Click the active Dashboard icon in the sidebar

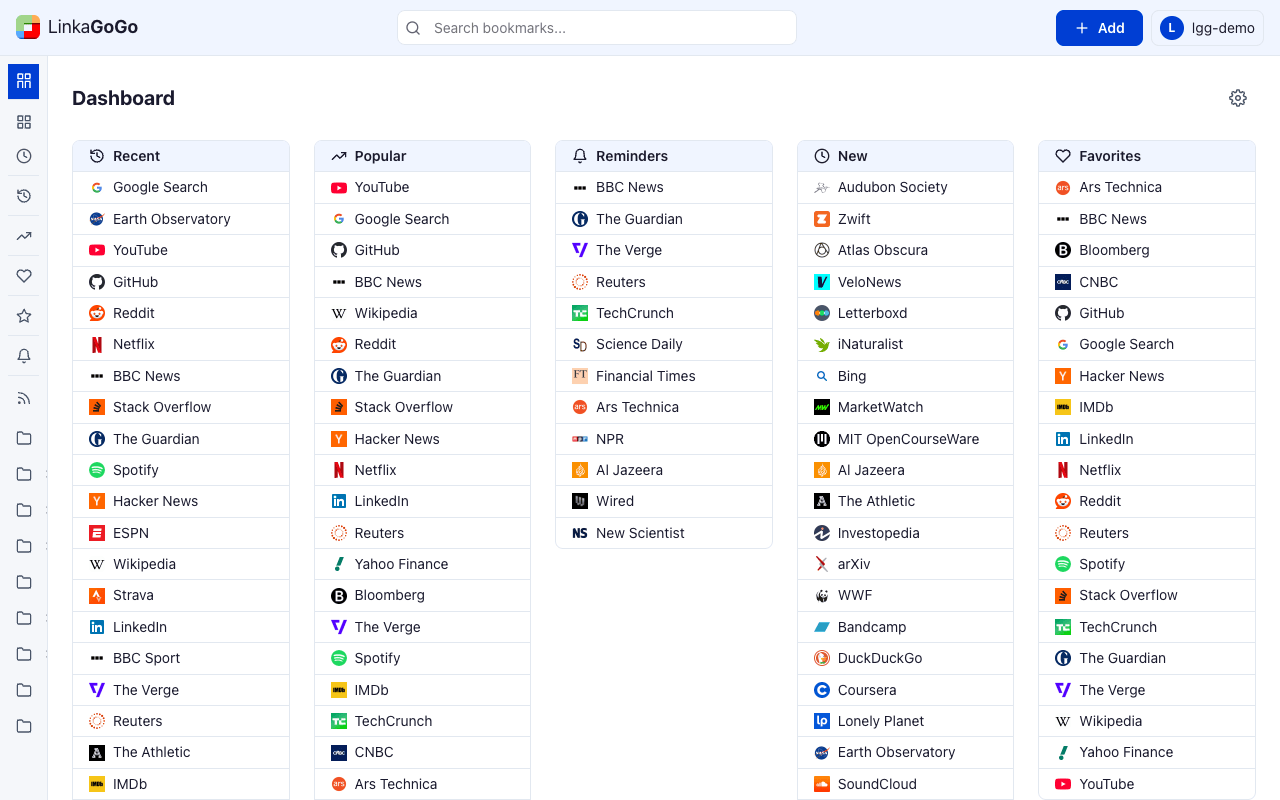pos(24,81)
